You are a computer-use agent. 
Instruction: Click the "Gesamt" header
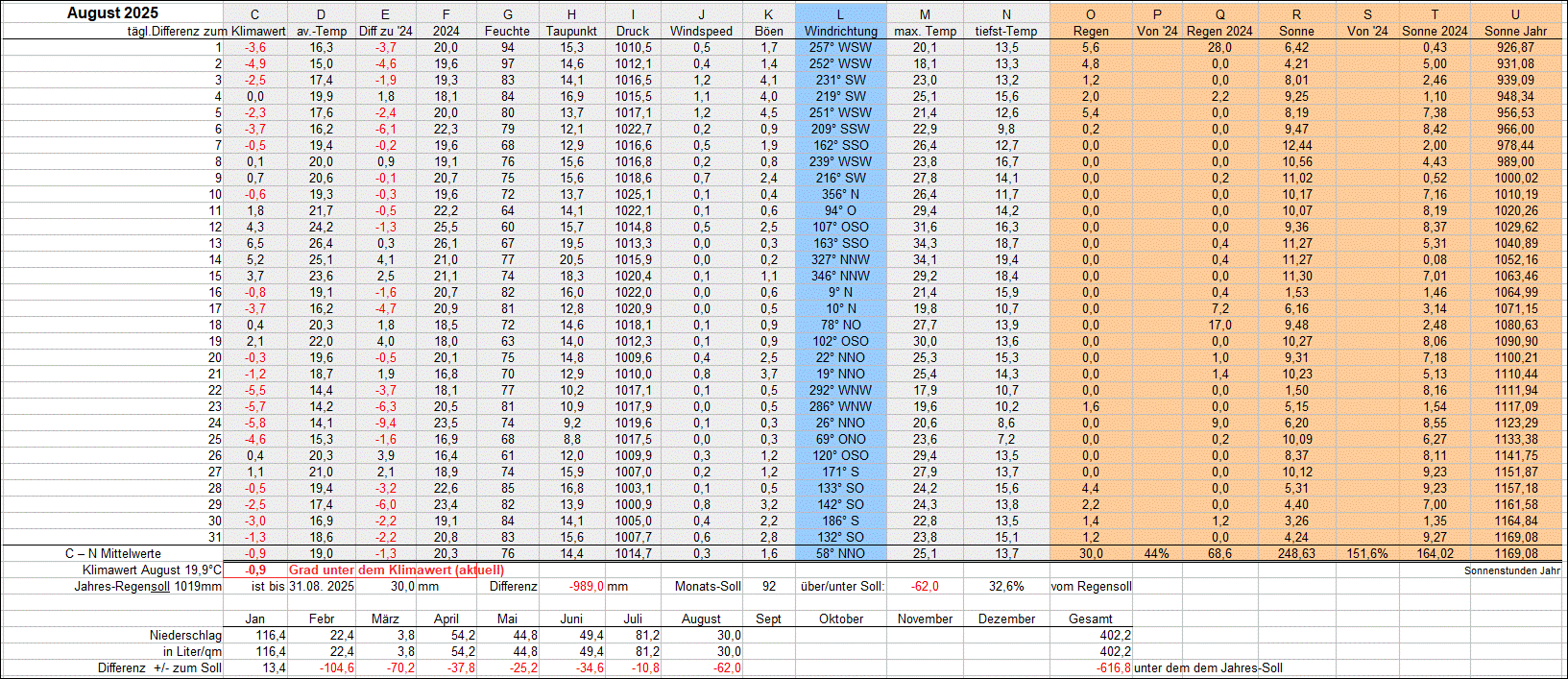(1091, 618)
